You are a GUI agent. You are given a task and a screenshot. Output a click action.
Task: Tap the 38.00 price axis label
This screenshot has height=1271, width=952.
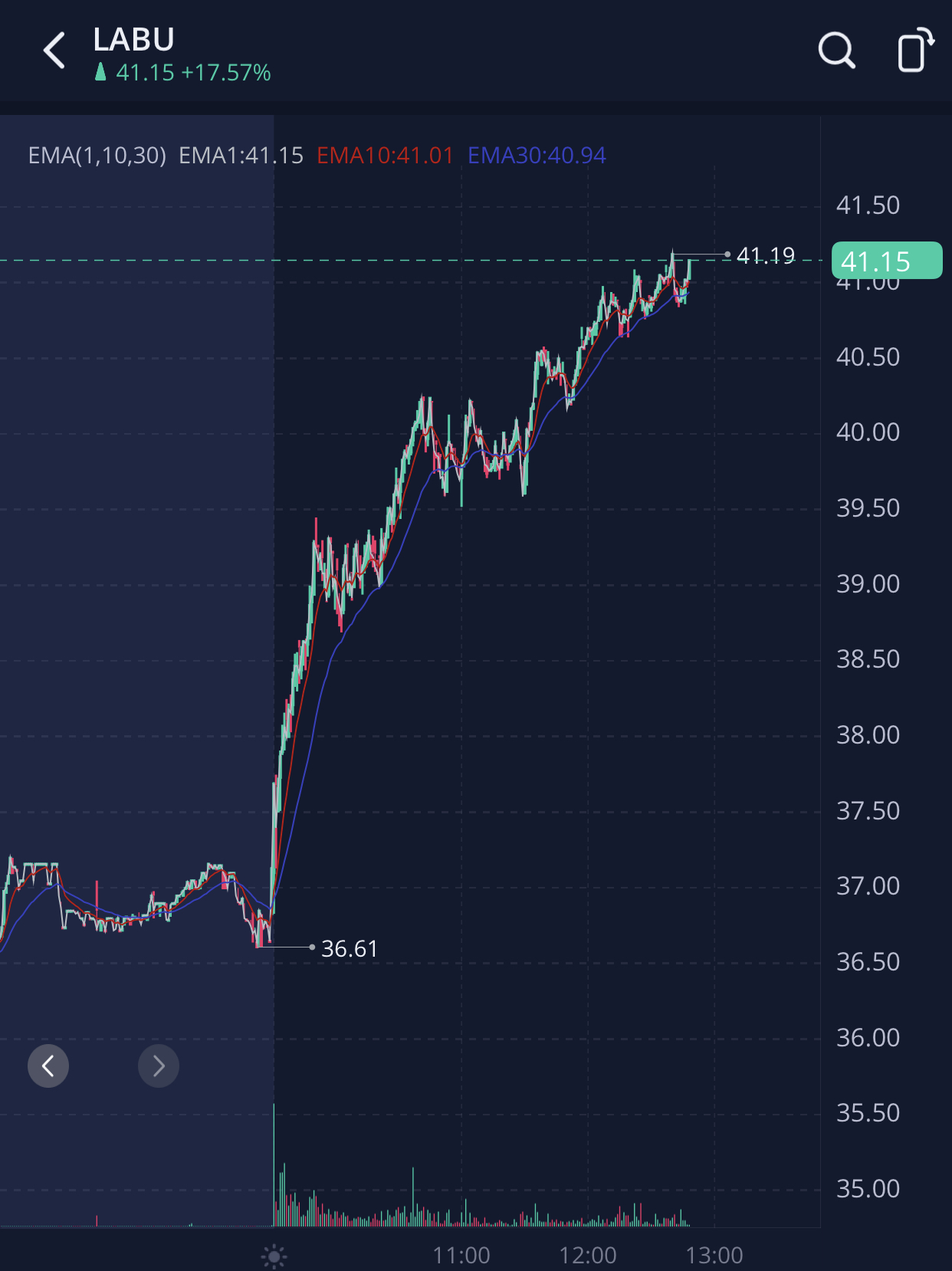[x=868, y=735]
